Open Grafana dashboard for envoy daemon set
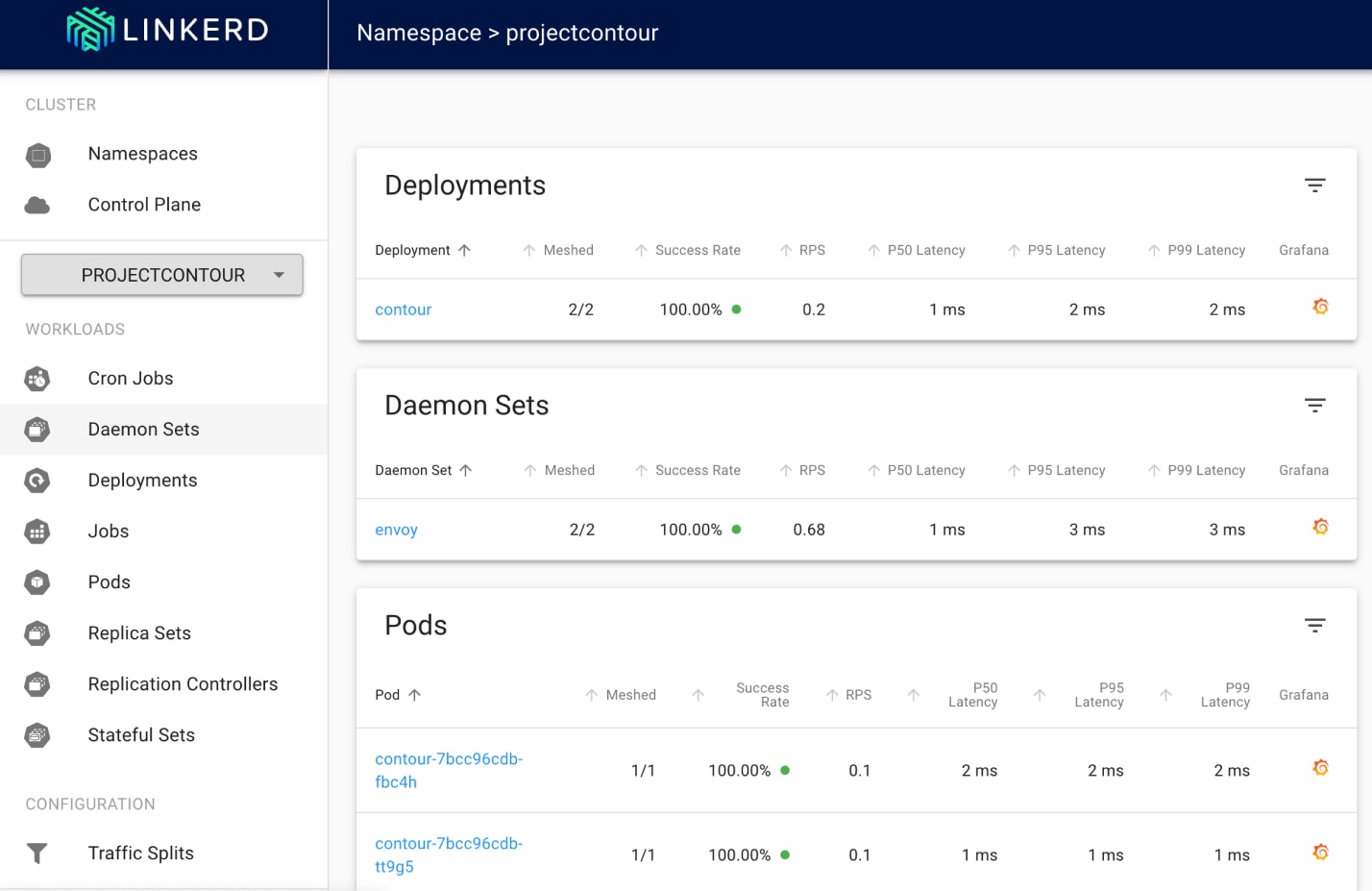 coord(1320,528)
